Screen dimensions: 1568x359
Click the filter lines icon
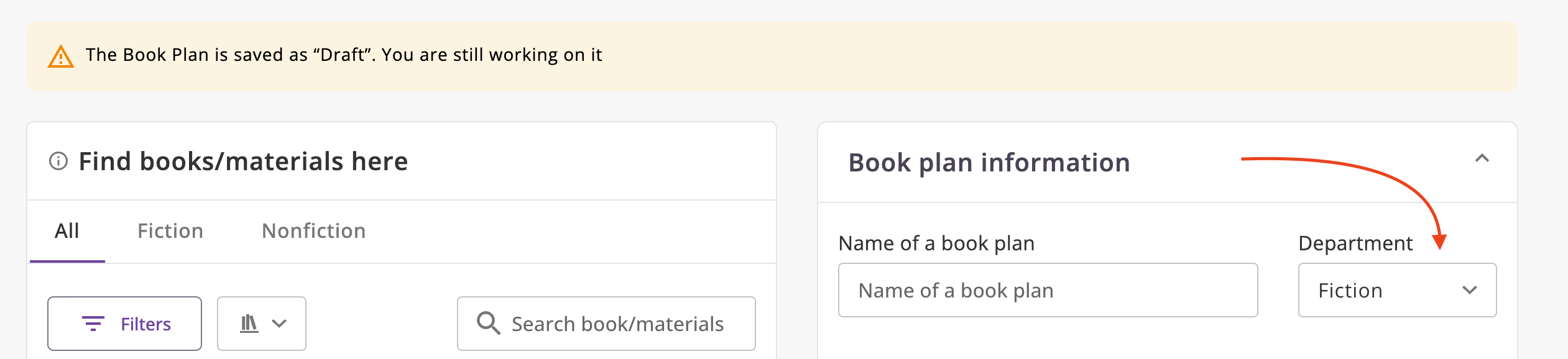tap(93, 324)
